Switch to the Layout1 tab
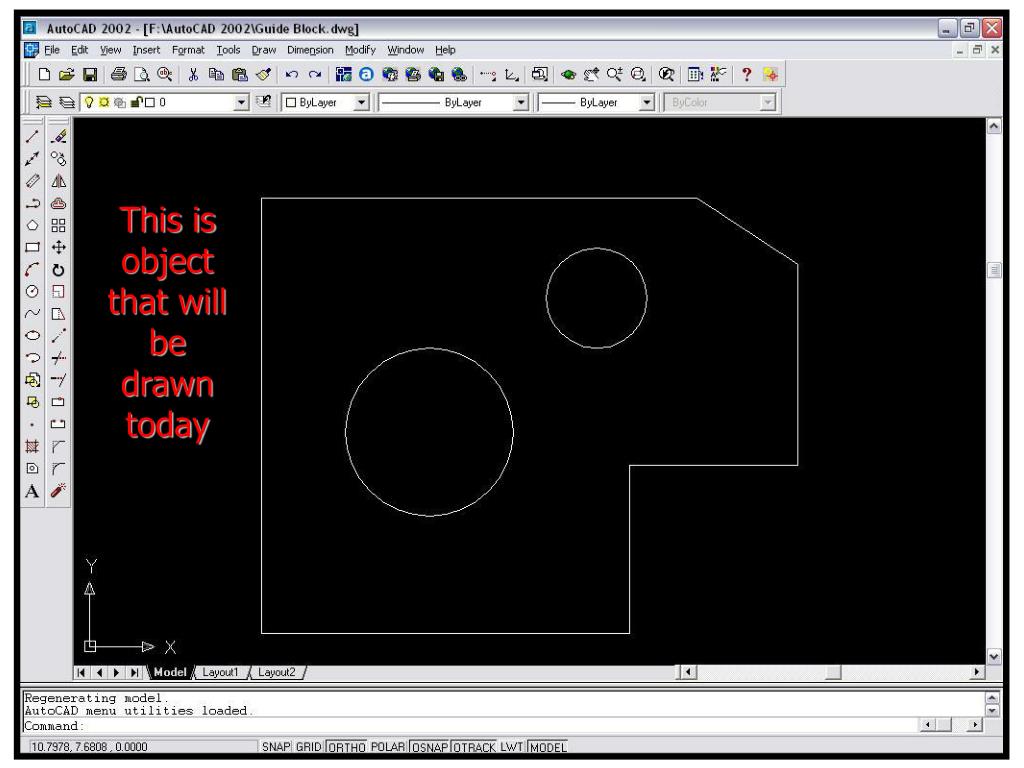The width and height of the screenshot is (1024, 768). 220,672
